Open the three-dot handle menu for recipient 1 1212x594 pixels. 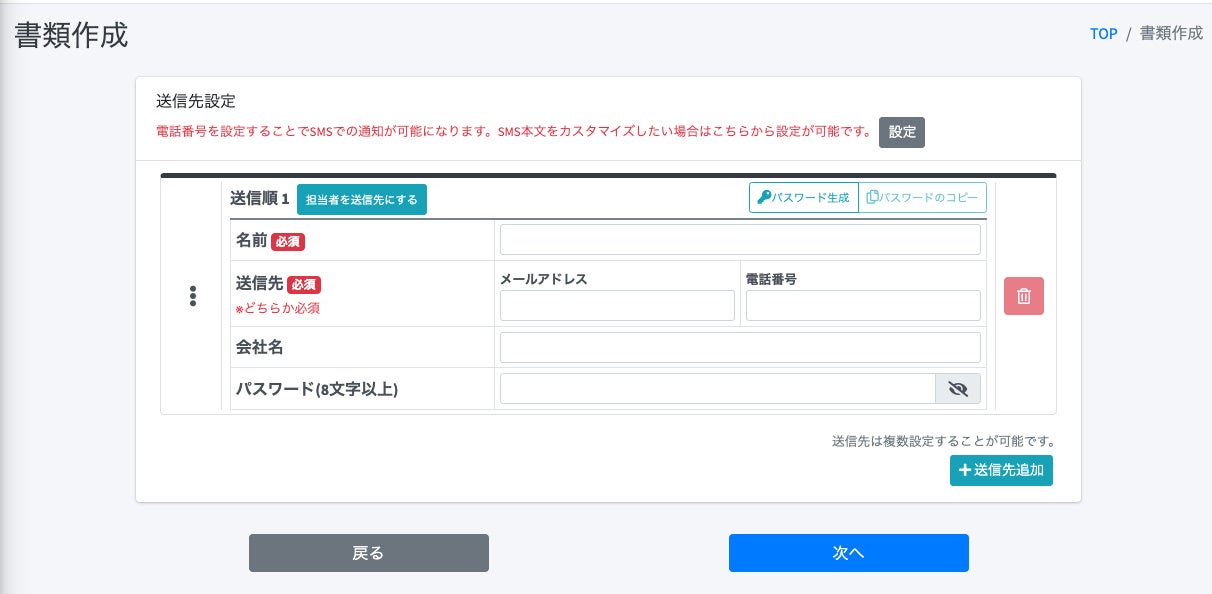(193, 296)
